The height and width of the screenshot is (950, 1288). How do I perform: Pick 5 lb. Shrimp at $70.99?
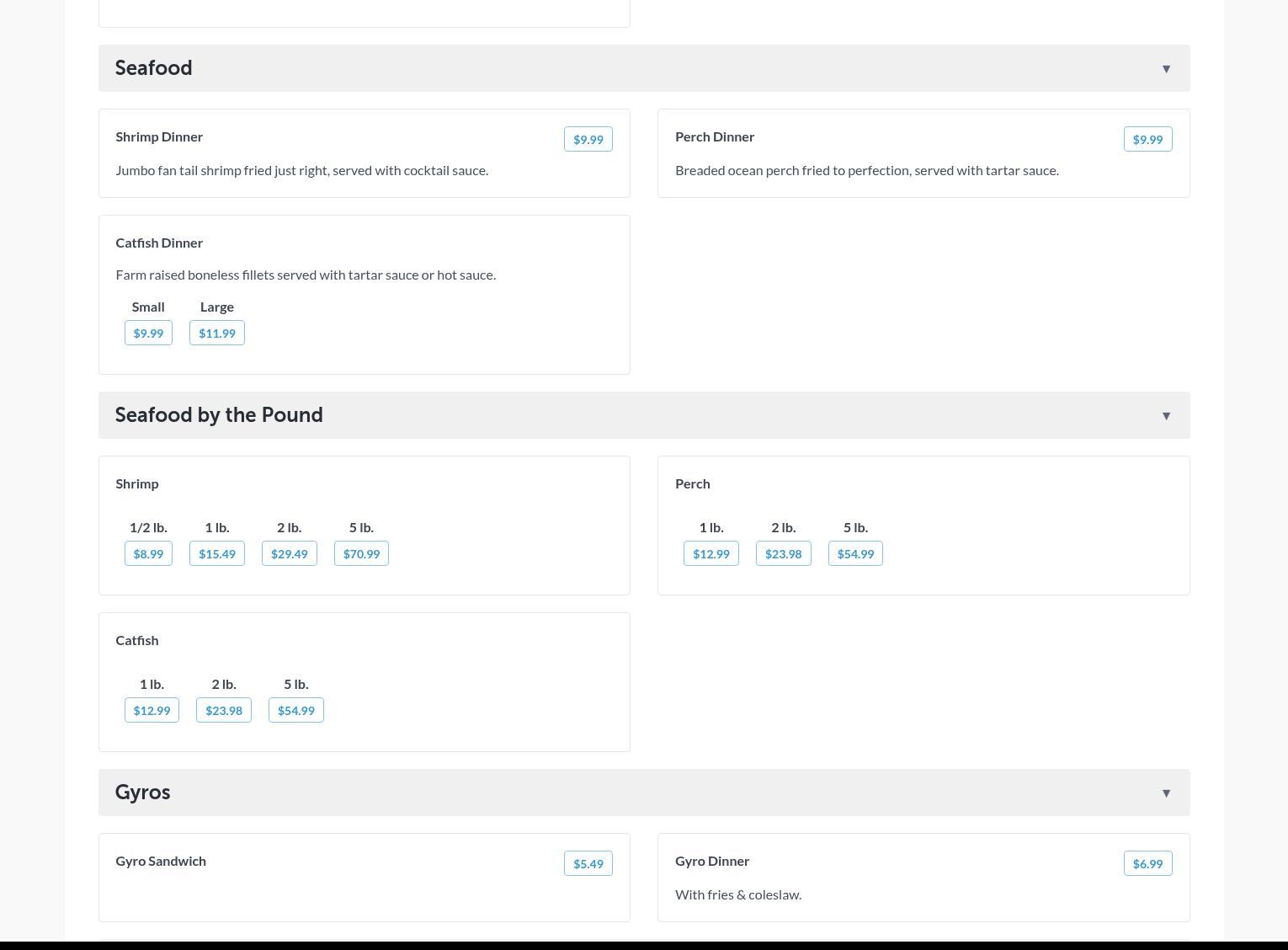[x=361, y=554]
